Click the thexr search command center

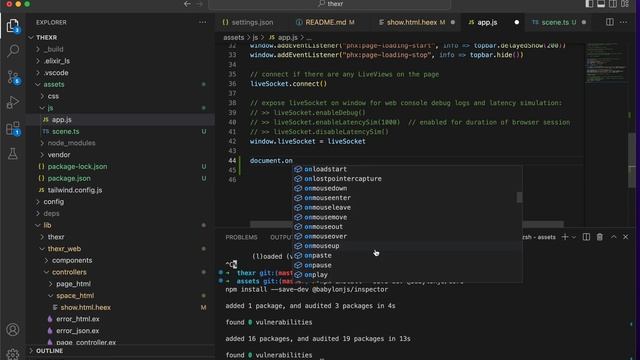(x=330, y=4)
